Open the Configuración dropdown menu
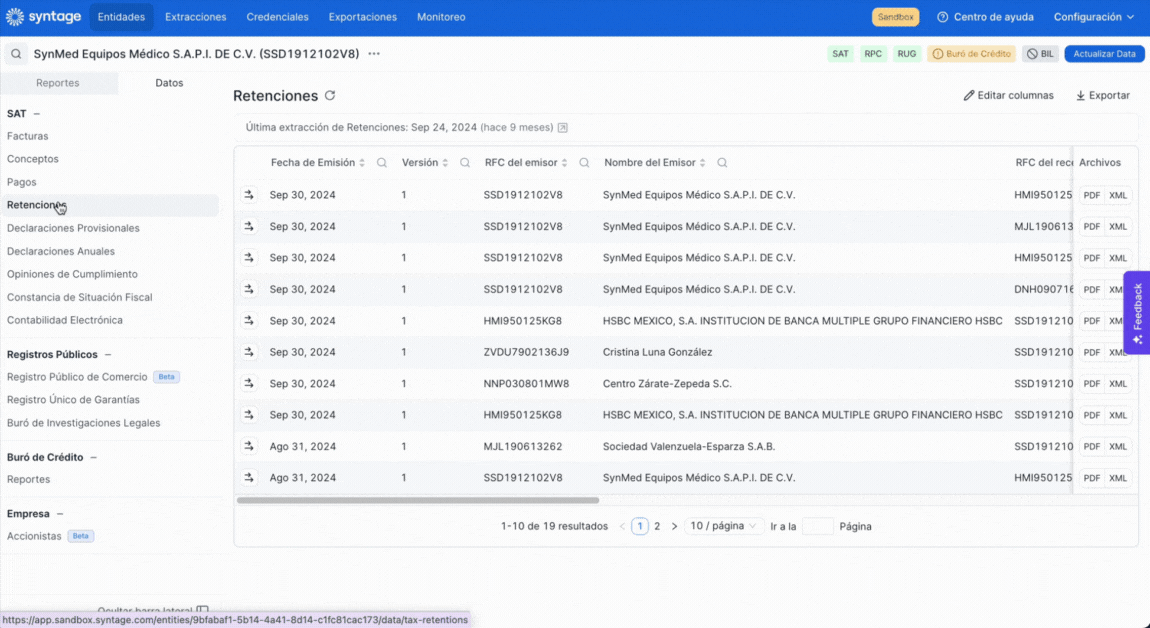This screenshot has height=628, width=1150. click(x=1094, y=17)
